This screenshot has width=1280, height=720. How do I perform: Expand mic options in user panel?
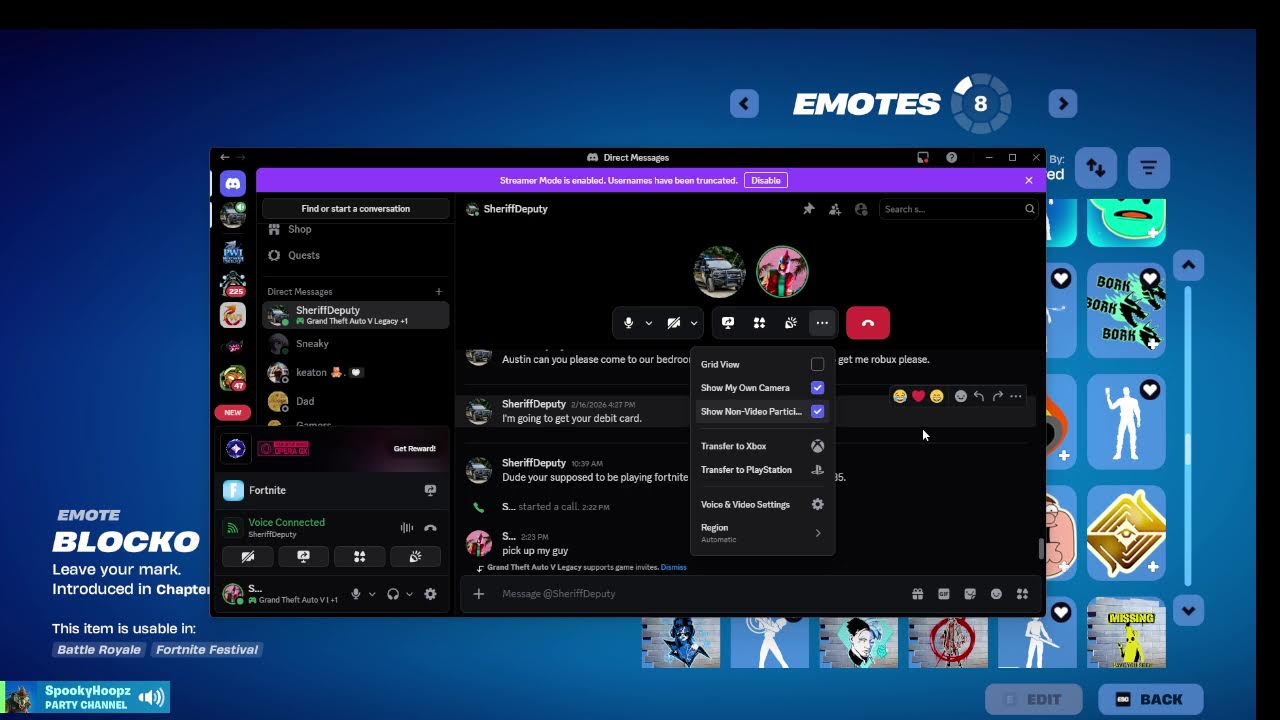tap(372, 594)
